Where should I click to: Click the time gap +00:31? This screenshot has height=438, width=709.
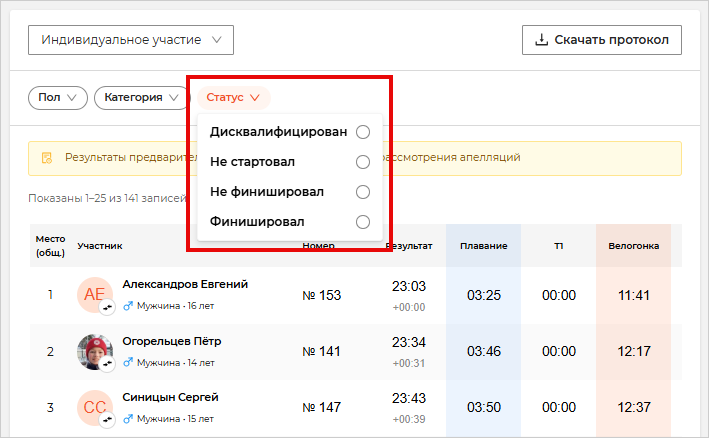pos(409,363)
